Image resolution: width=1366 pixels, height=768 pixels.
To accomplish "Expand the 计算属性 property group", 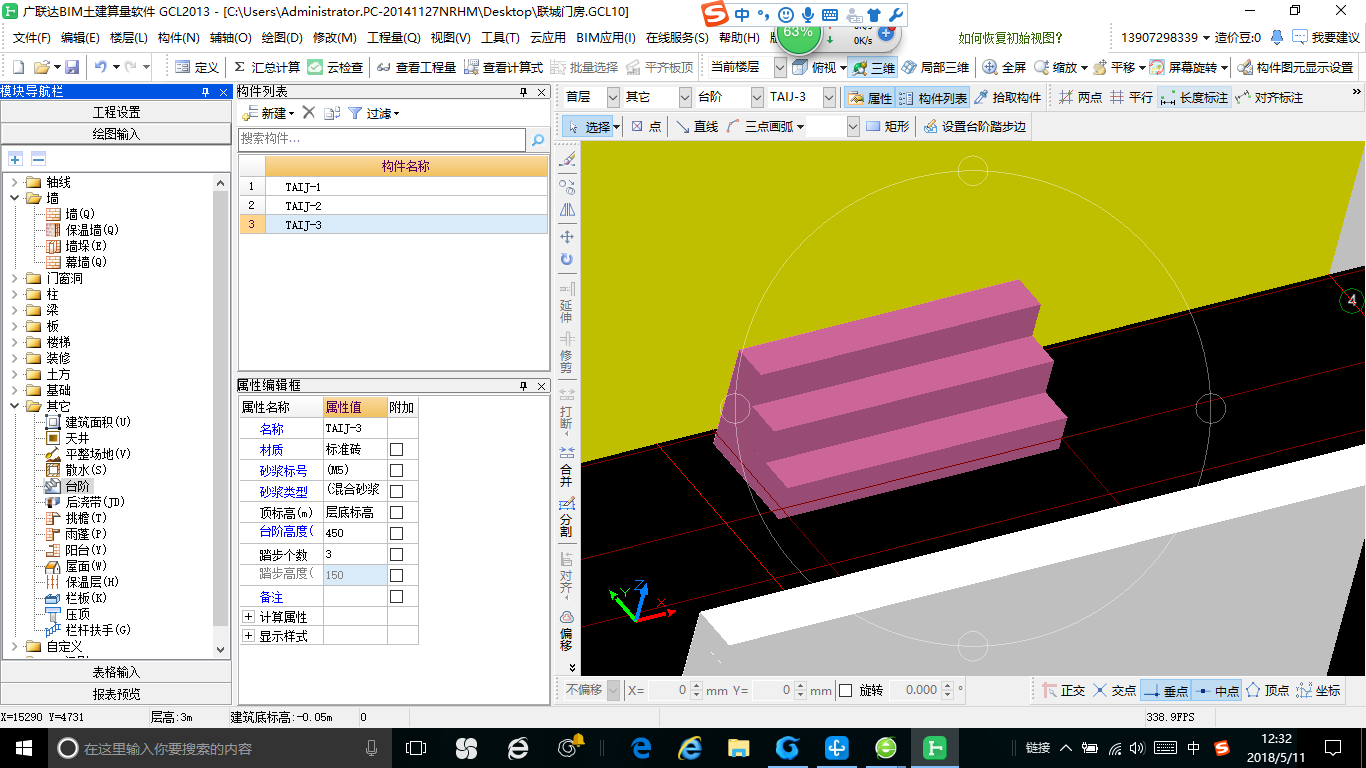I will pos(249,617).
